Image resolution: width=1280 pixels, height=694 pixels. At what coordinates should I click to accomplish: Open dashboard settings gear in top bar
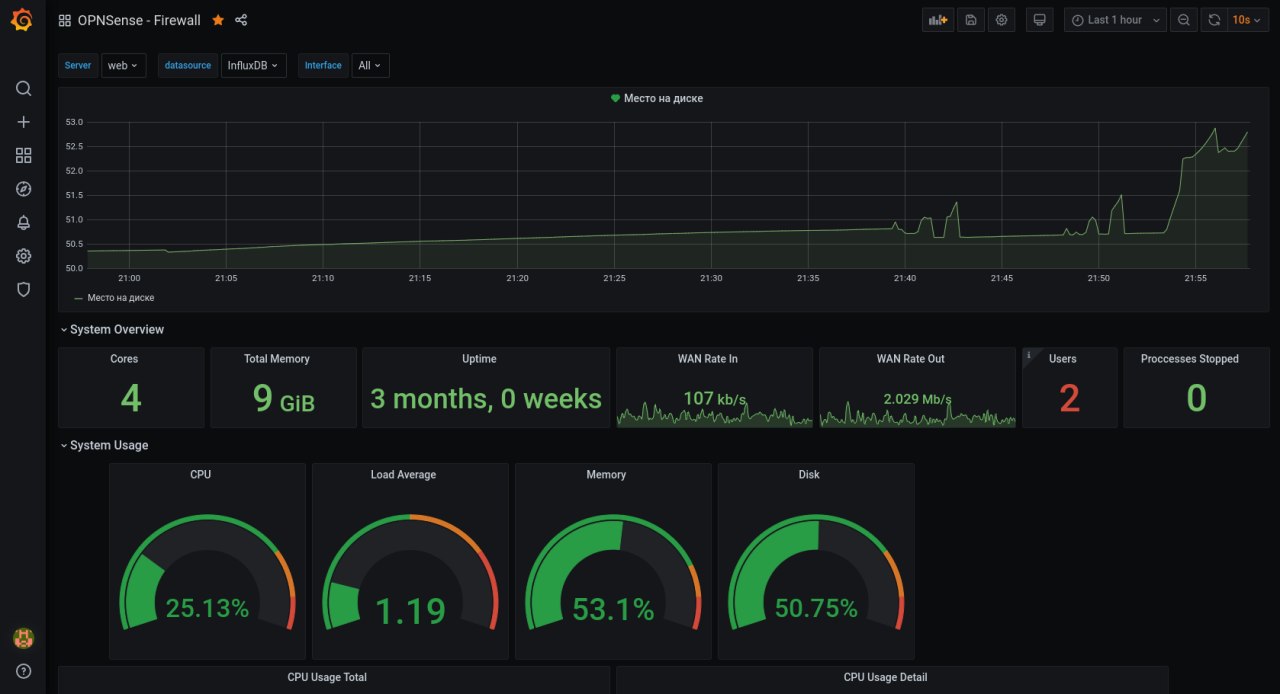[1001, 20]
